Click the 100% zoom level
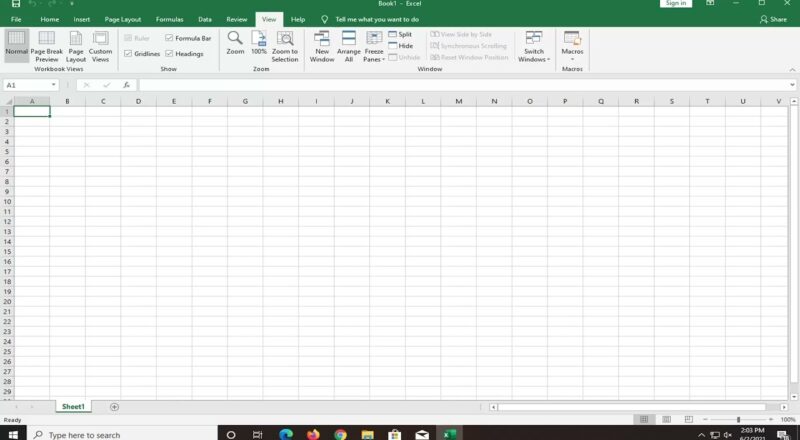800x440 pixels. 788,420
